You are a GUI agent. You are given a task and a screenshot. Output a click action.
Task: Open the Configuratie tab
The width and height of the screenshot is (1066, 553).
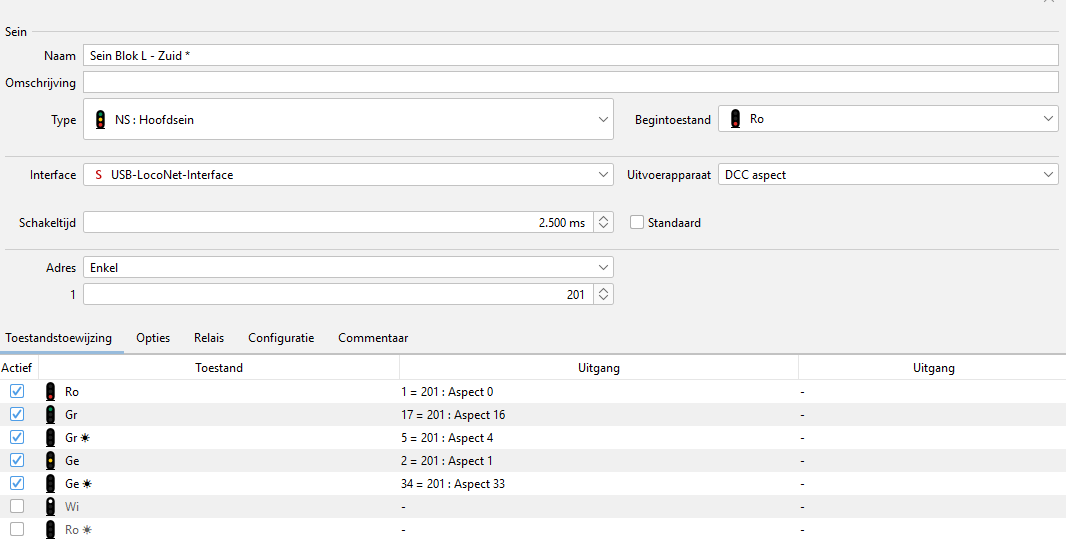point(281,338)
